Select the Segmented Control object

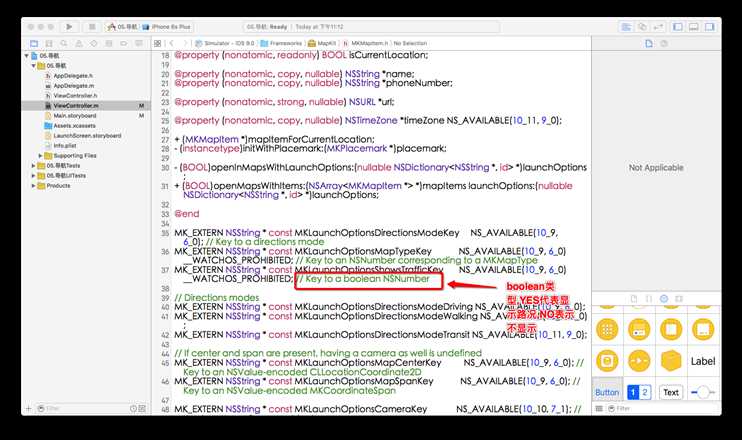click(639, 392)
